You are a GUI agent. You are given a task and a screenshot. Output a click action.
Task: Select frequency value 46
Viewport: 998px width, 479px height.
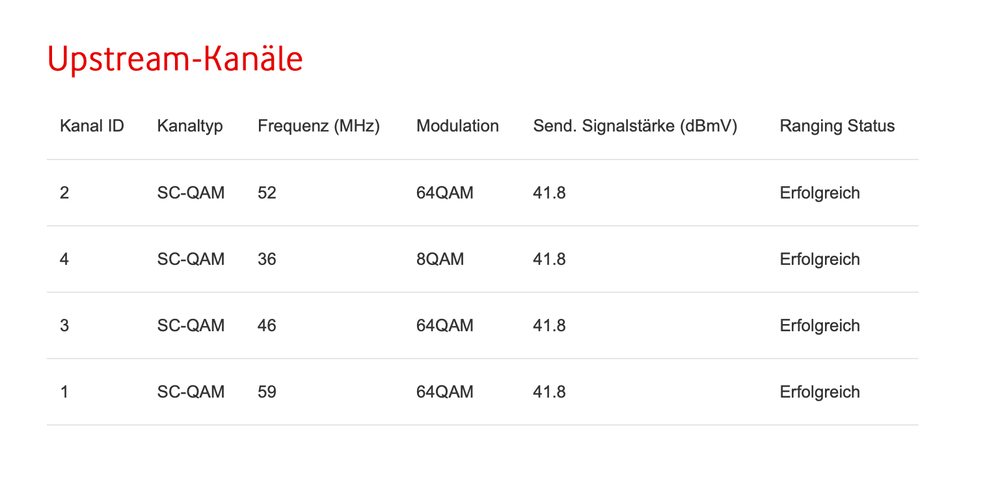tap(267, 326)
